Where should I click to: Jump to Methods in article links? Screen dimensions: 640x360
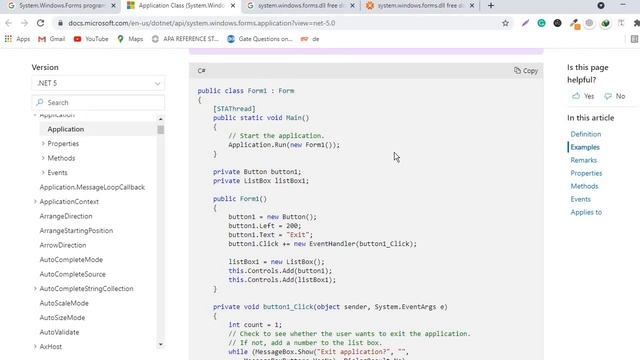584,187
